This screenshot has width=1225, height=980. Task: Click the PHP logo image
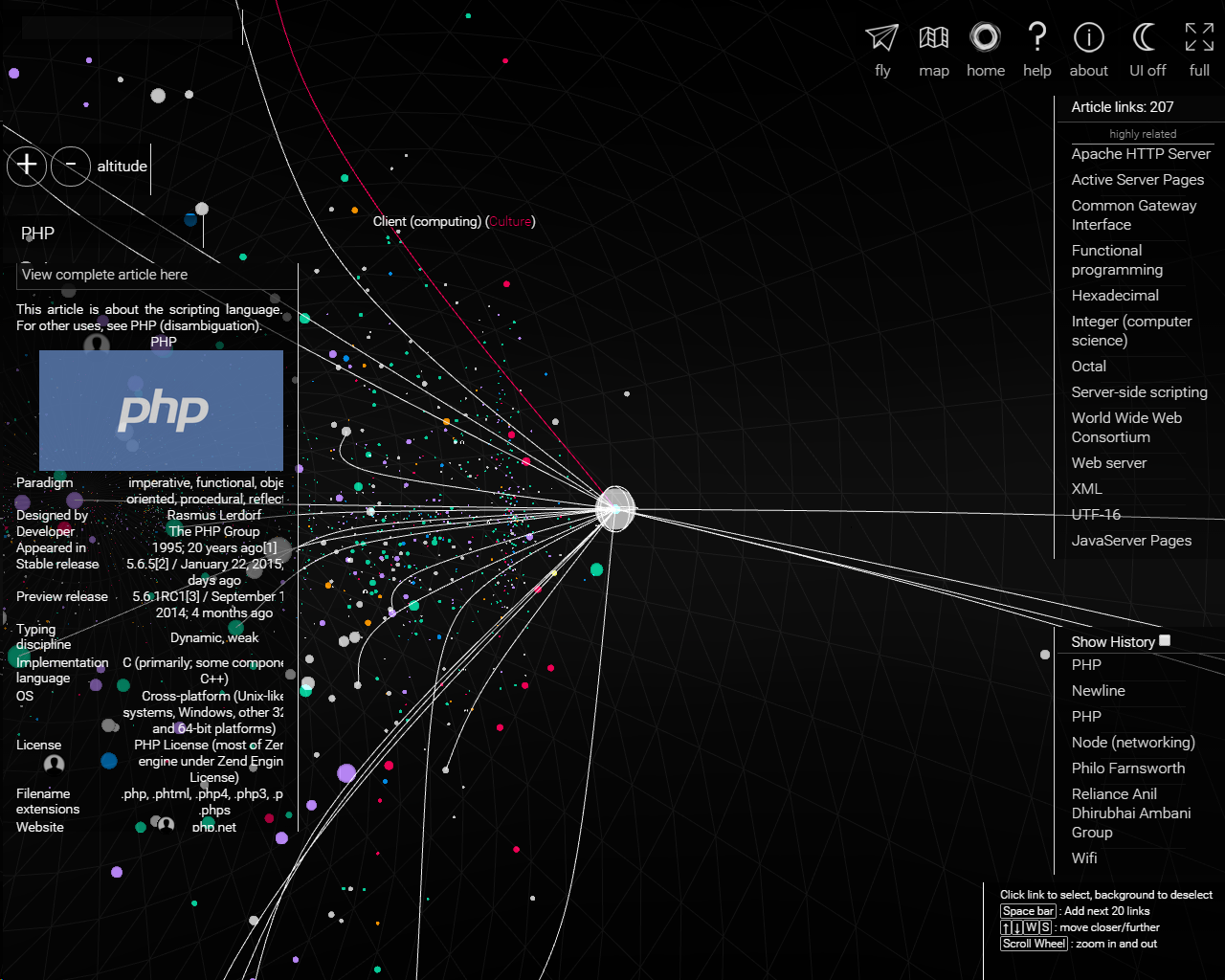click(161, 410)
